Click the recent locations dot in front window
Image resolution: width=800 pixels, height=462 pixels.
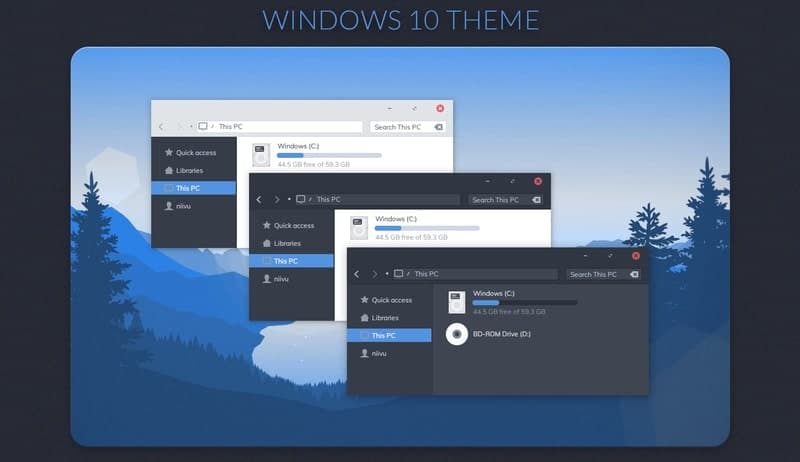[x=387, y=274]
